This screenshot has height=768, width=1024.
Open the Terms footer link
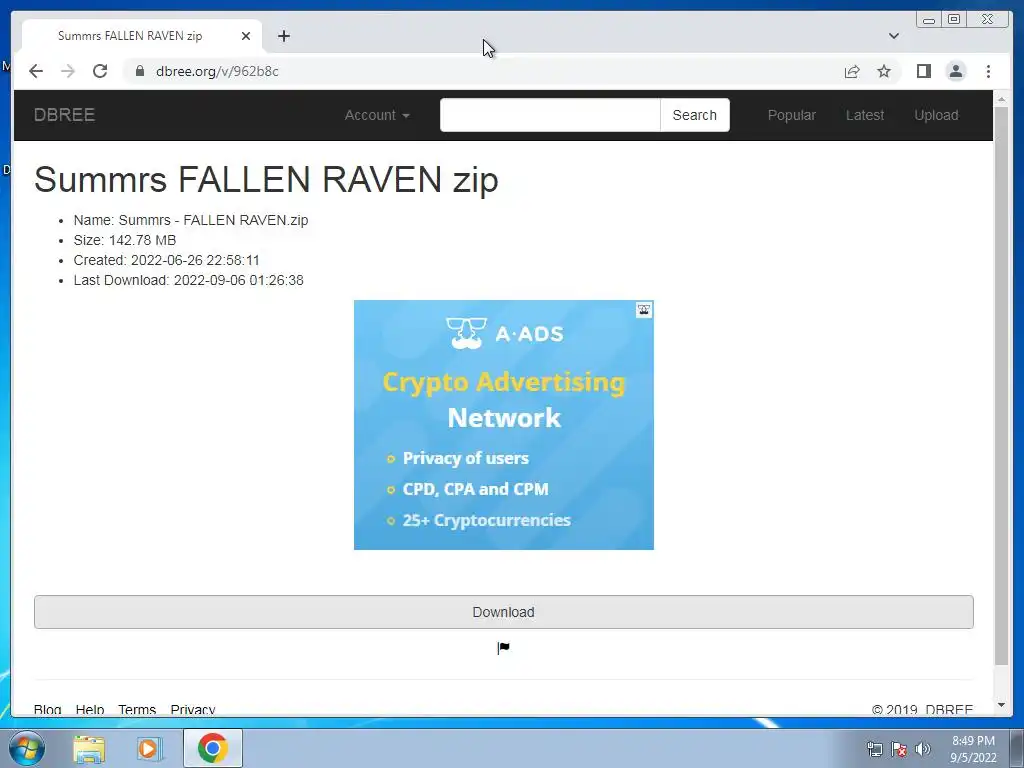137,709
